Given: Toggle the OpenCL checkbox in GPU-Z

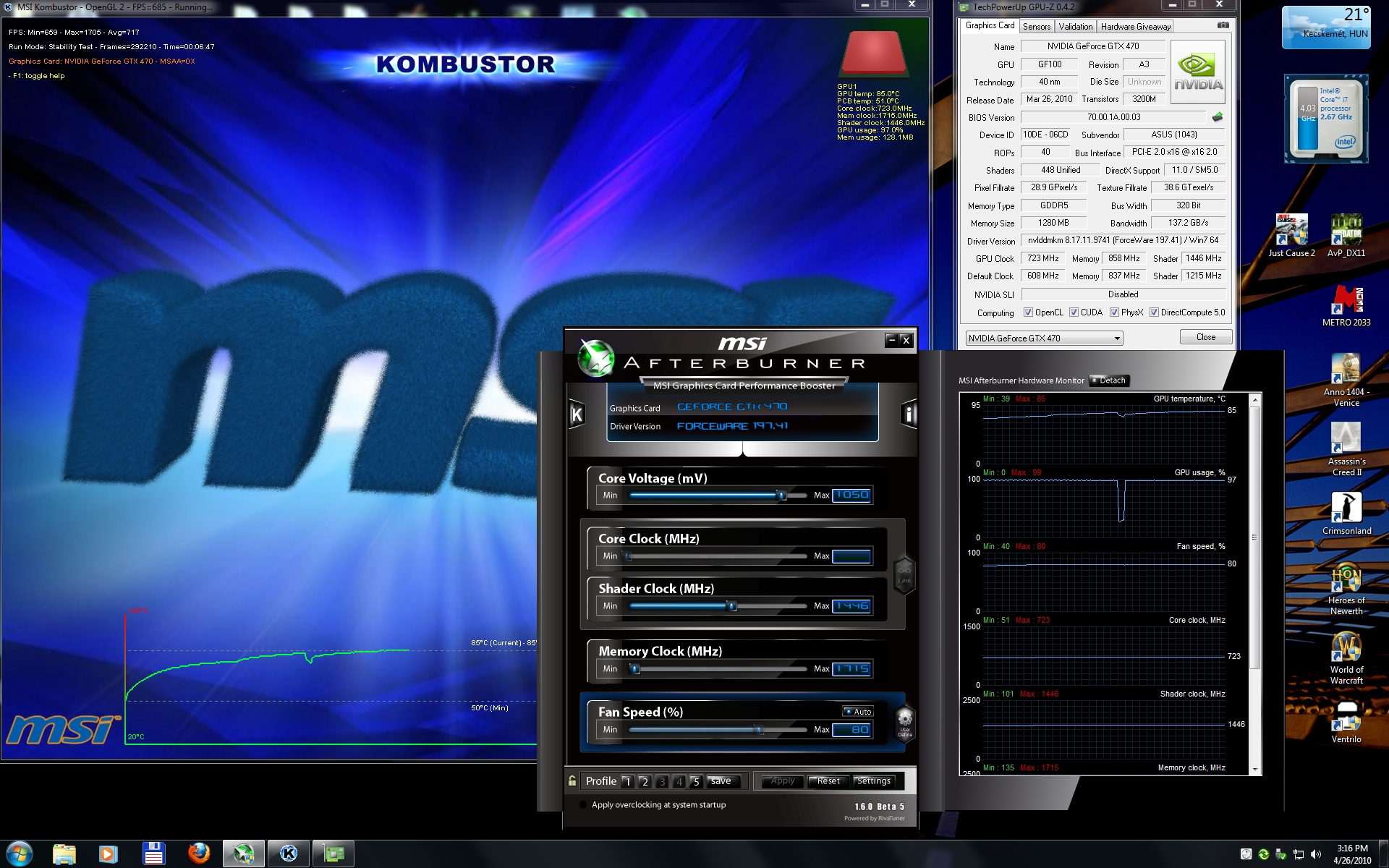Looking at the screenshot, I should (1028, 312).
